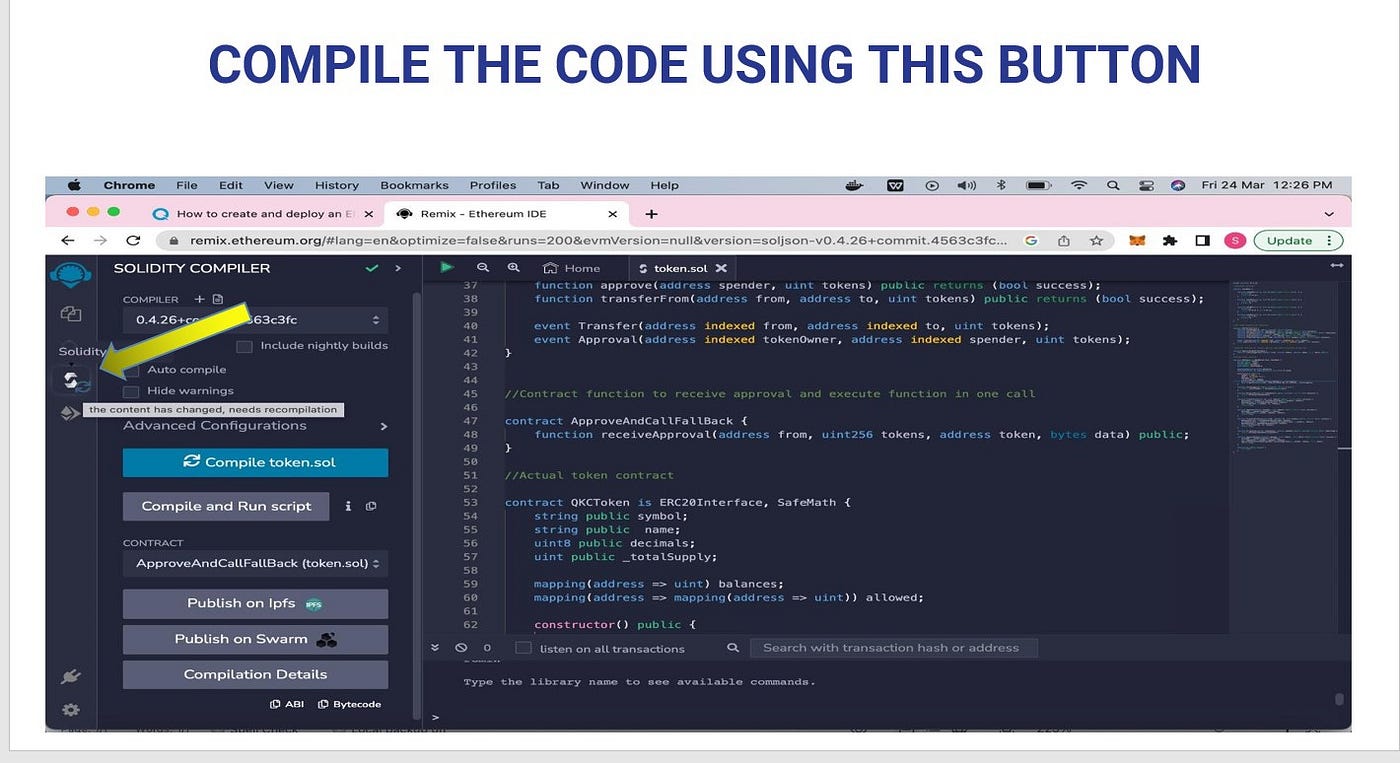Open macOS Control Center
1400x763 pixels.
tap(1146, 185)
